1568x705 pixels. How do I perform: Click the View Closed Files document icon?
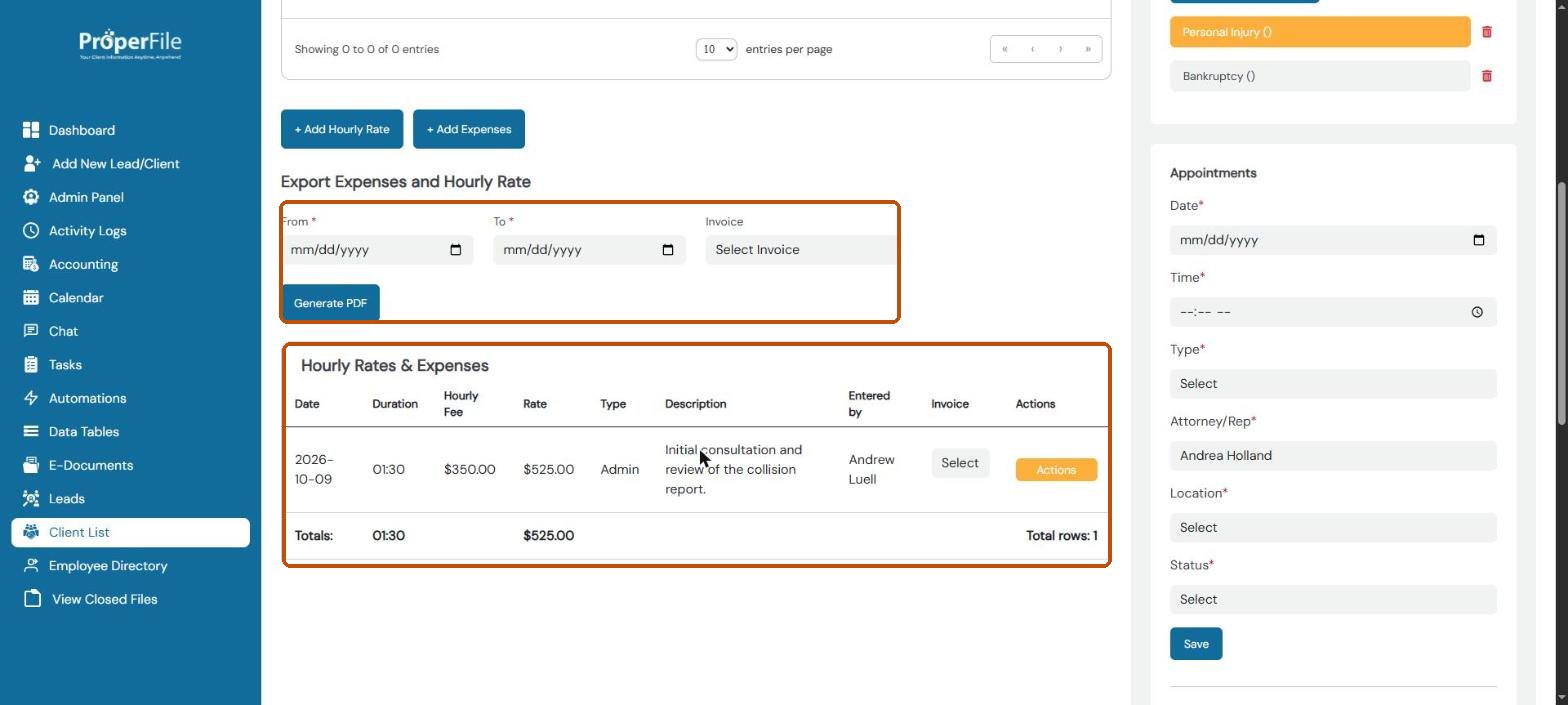point(33,599)
